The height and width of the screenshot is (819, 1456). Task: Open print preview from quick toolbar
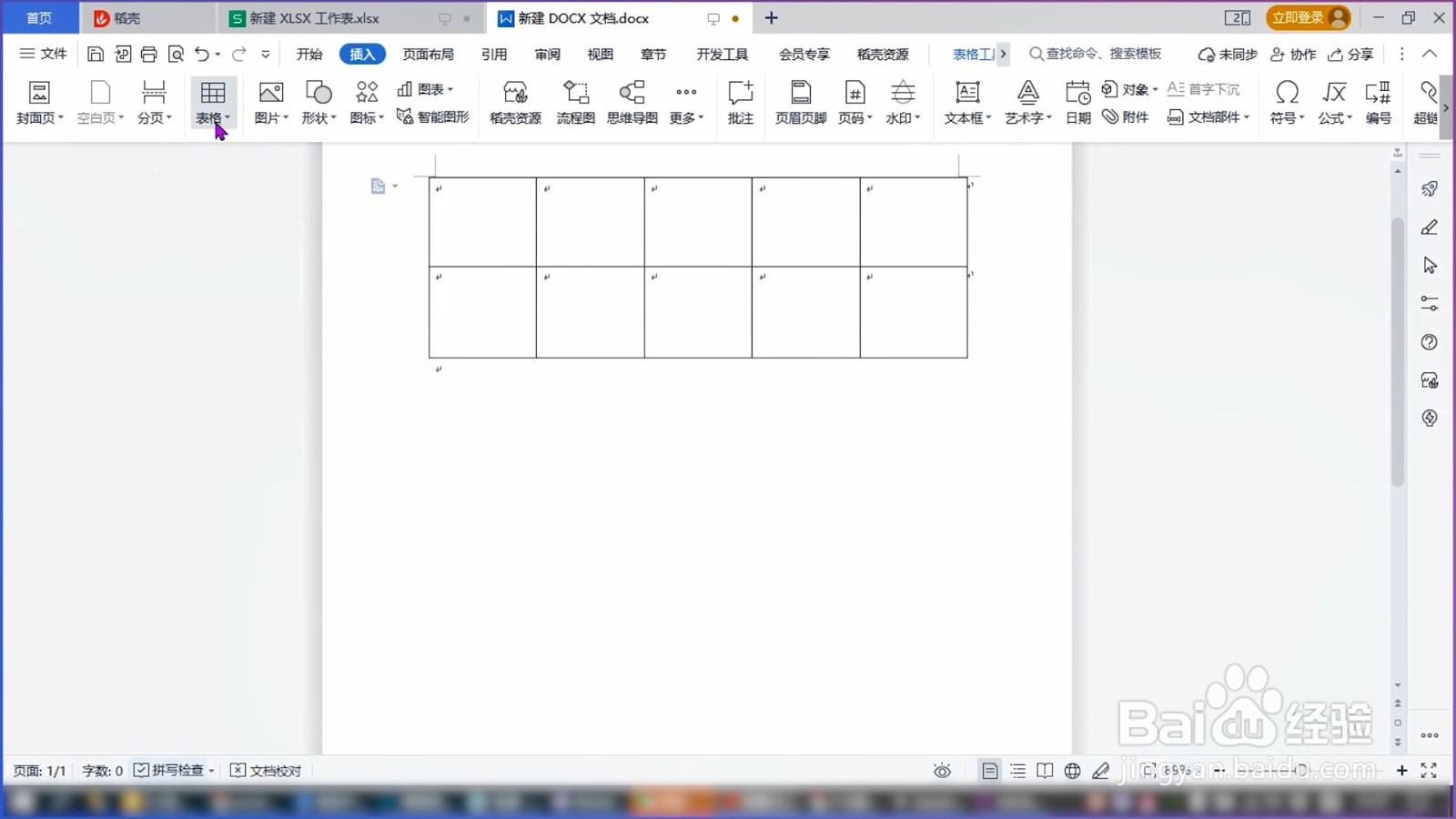pos(177,55)
